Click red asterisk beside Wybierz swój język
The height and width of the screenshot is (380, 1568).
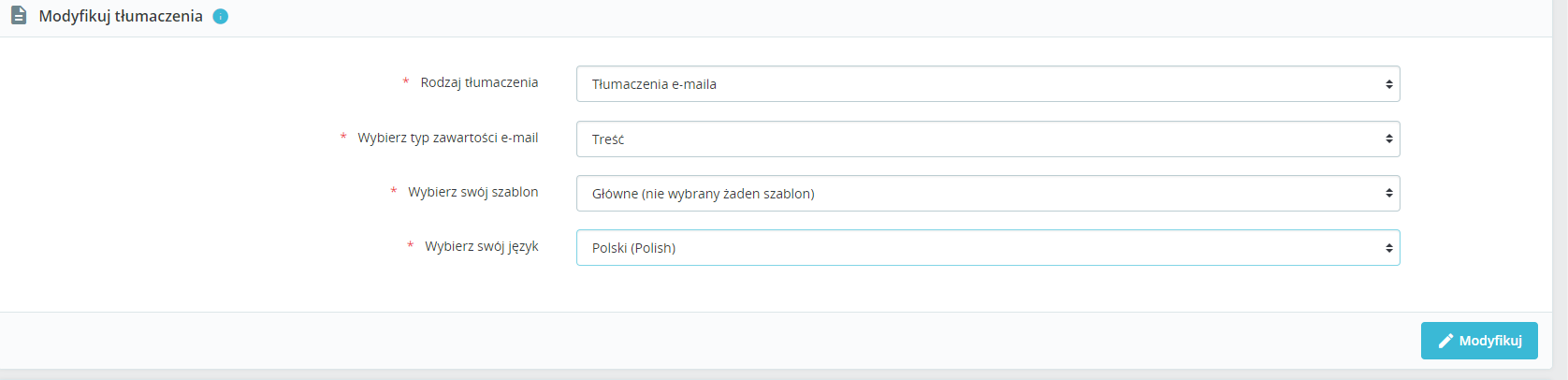pyautogui.click(x=411, y=246)
